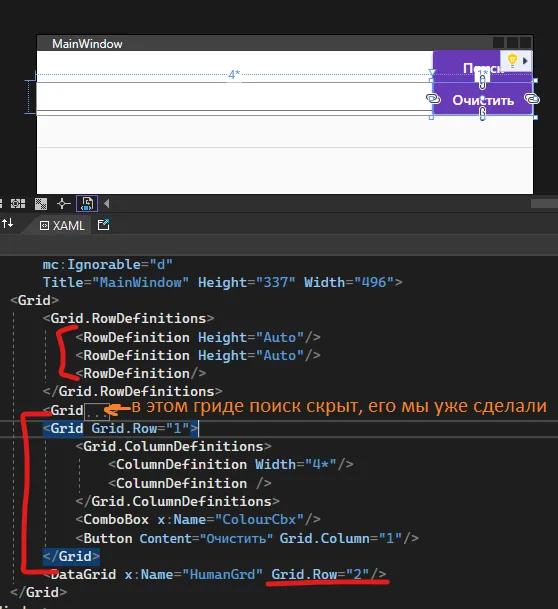Click the opening Grid.ColumnDefinitions tag
Viewport: 558px width, 609px height.
[174, 447]
